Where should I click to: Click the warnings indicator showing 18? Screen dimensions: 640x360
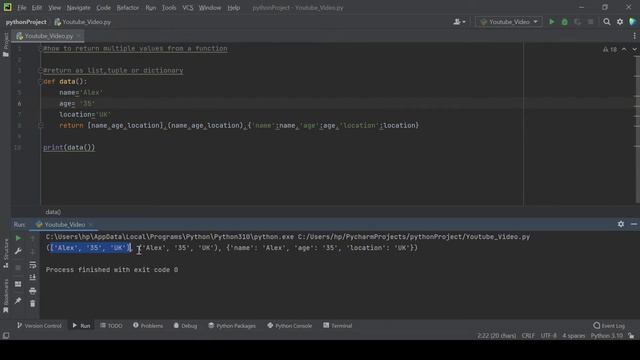click(x=610, y=49)
